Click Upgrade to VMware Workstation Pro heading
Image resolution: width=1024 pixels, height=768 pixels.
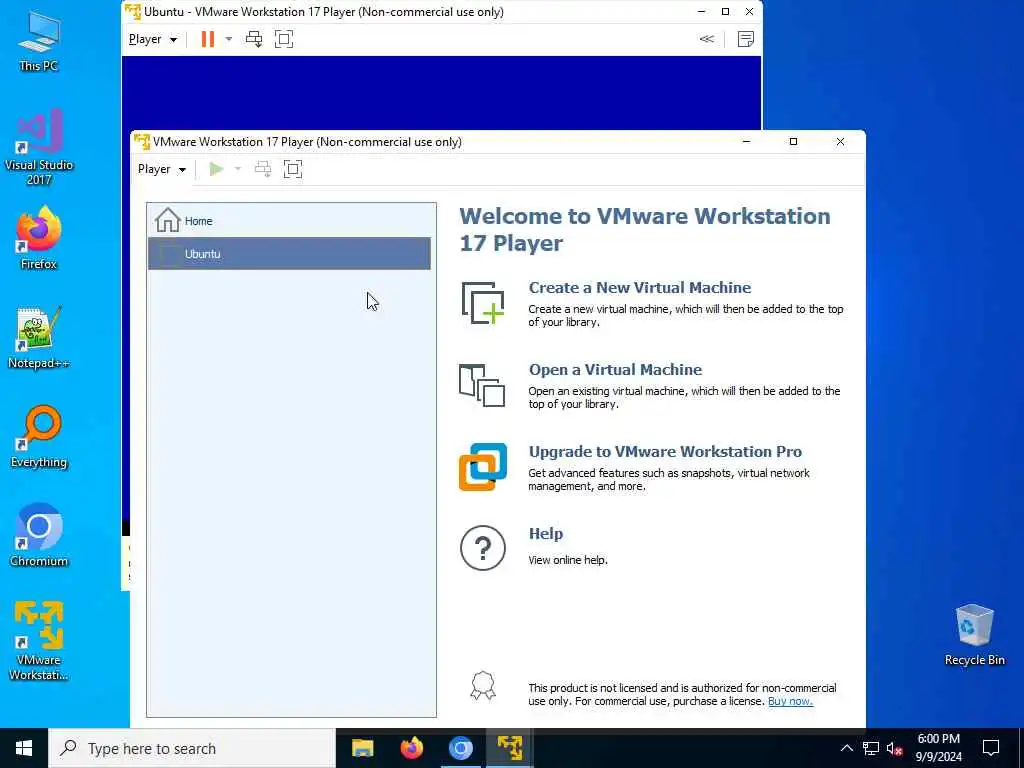665,451
